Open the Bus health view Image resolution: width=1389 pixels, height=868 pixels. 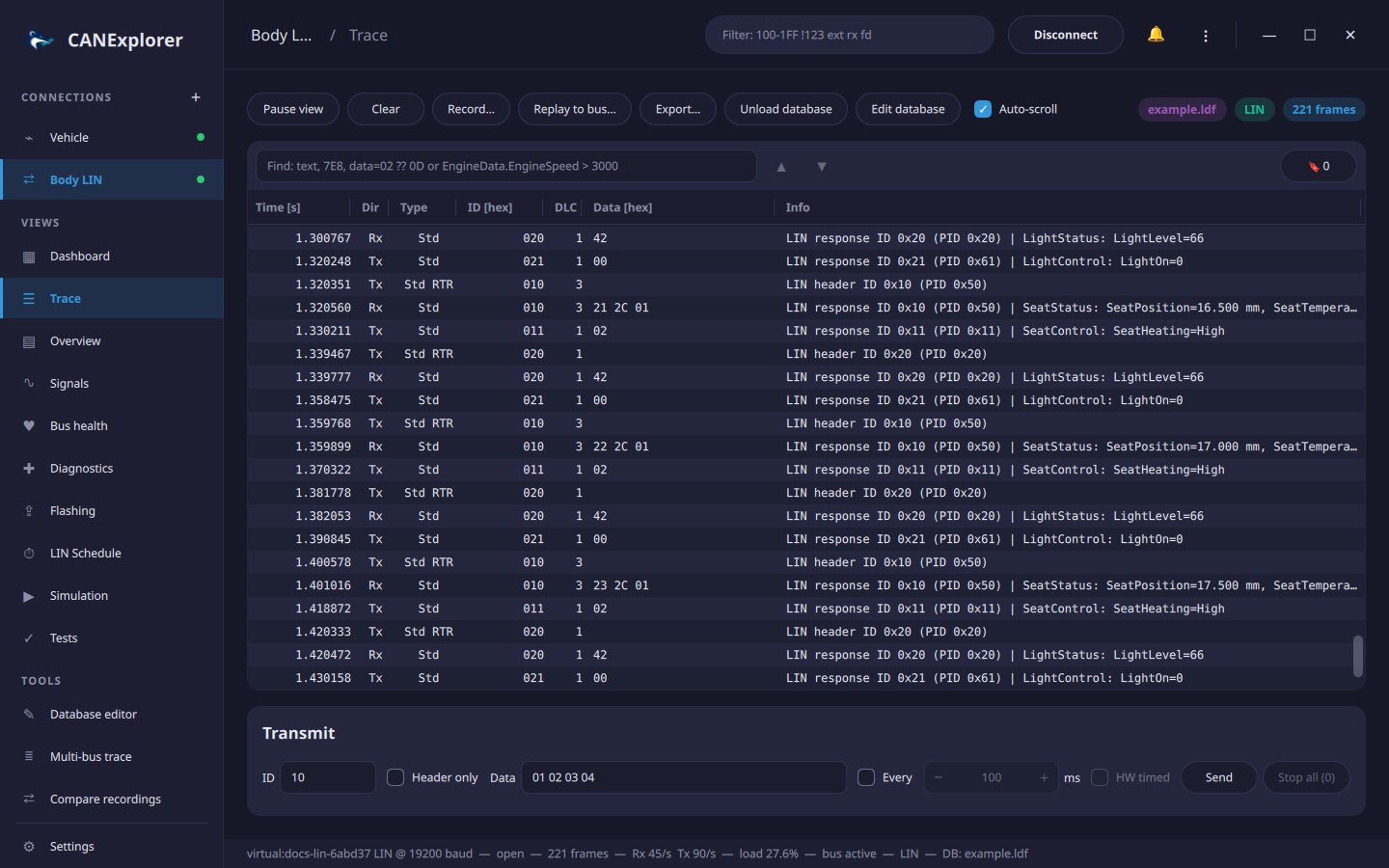[112, 426]
